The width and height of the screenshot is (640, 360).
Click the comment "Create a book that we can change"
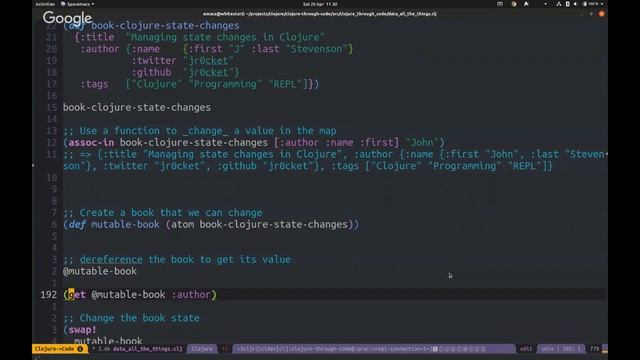point(163,213)
